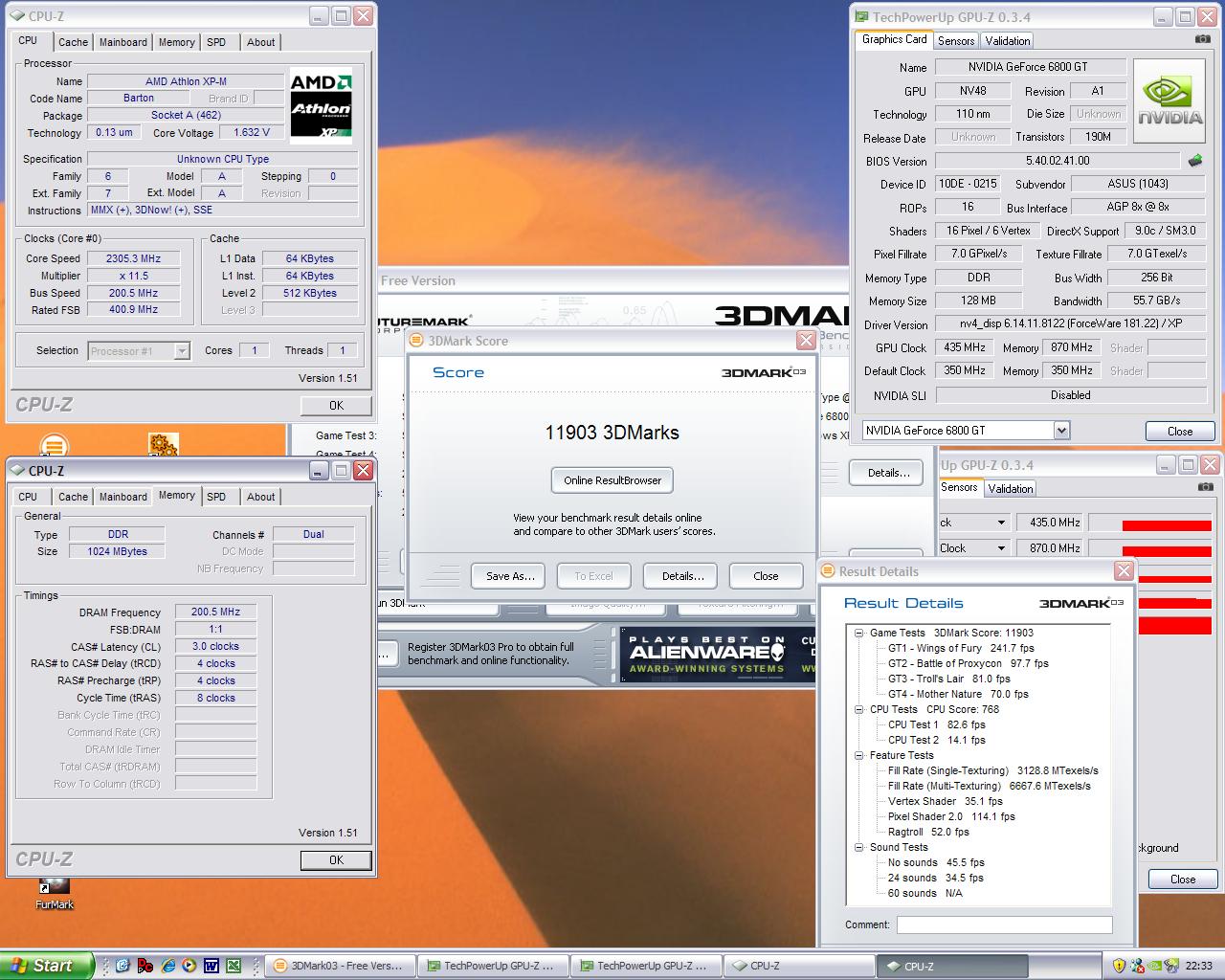1225x980 pixels.
Task: Click the GPU-Z screenshot camera icon
Action: point(1202,39)
